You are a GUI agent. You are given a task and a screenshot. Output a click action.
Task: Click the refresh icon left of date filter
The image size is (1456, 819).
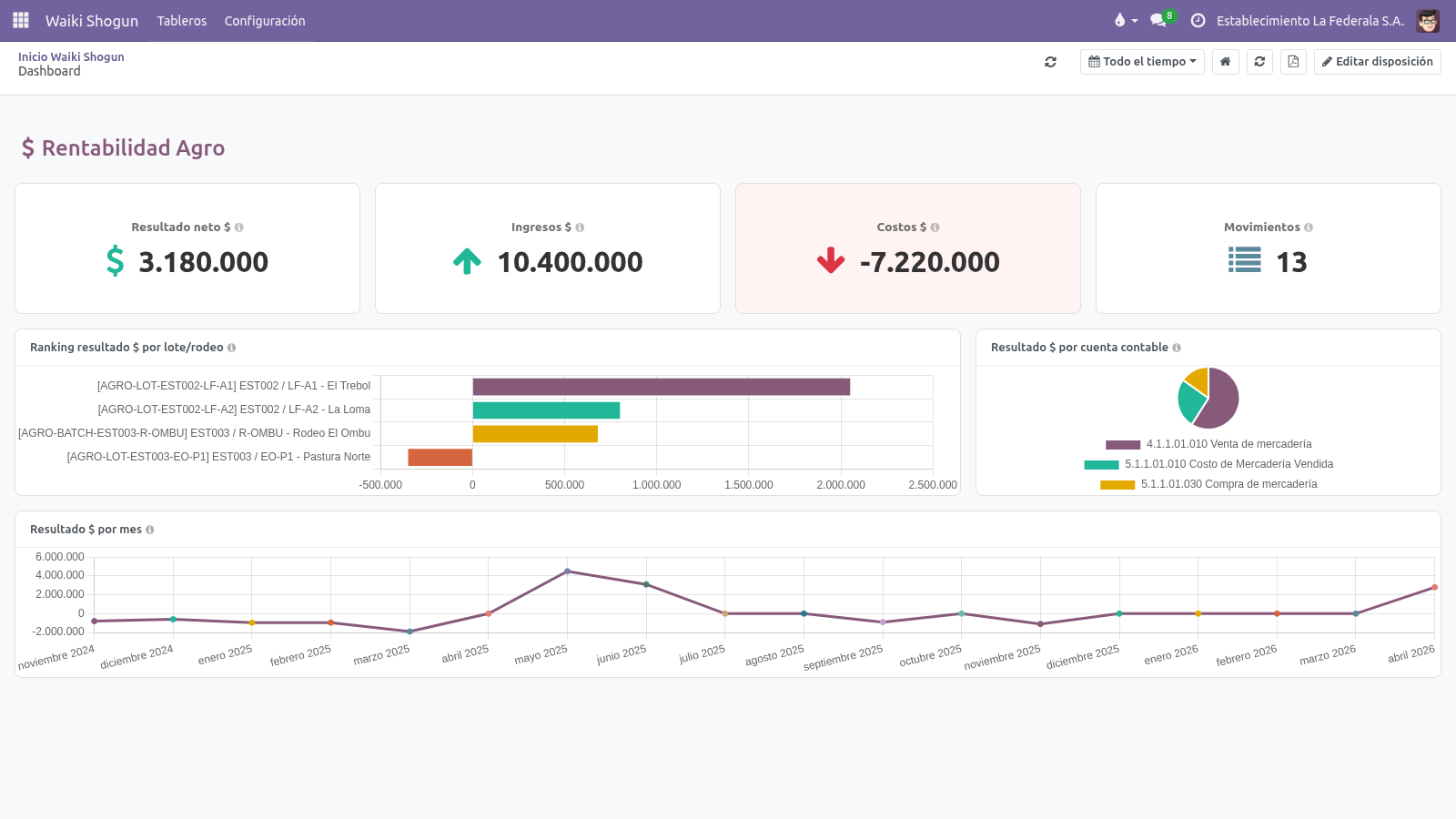click(x=1050, y=62)
